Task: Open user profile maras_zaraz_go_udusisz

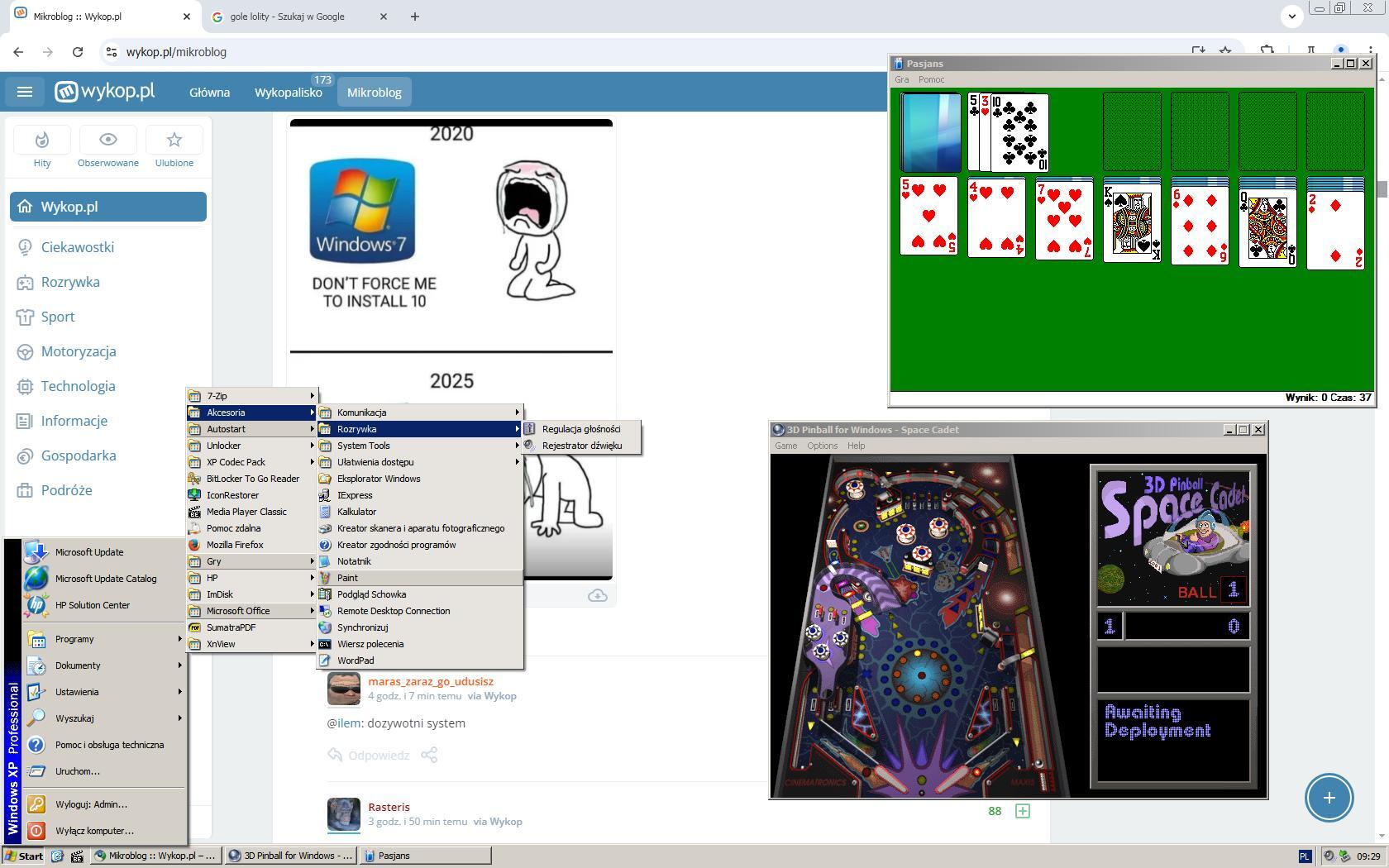Action: coord(431,682)
